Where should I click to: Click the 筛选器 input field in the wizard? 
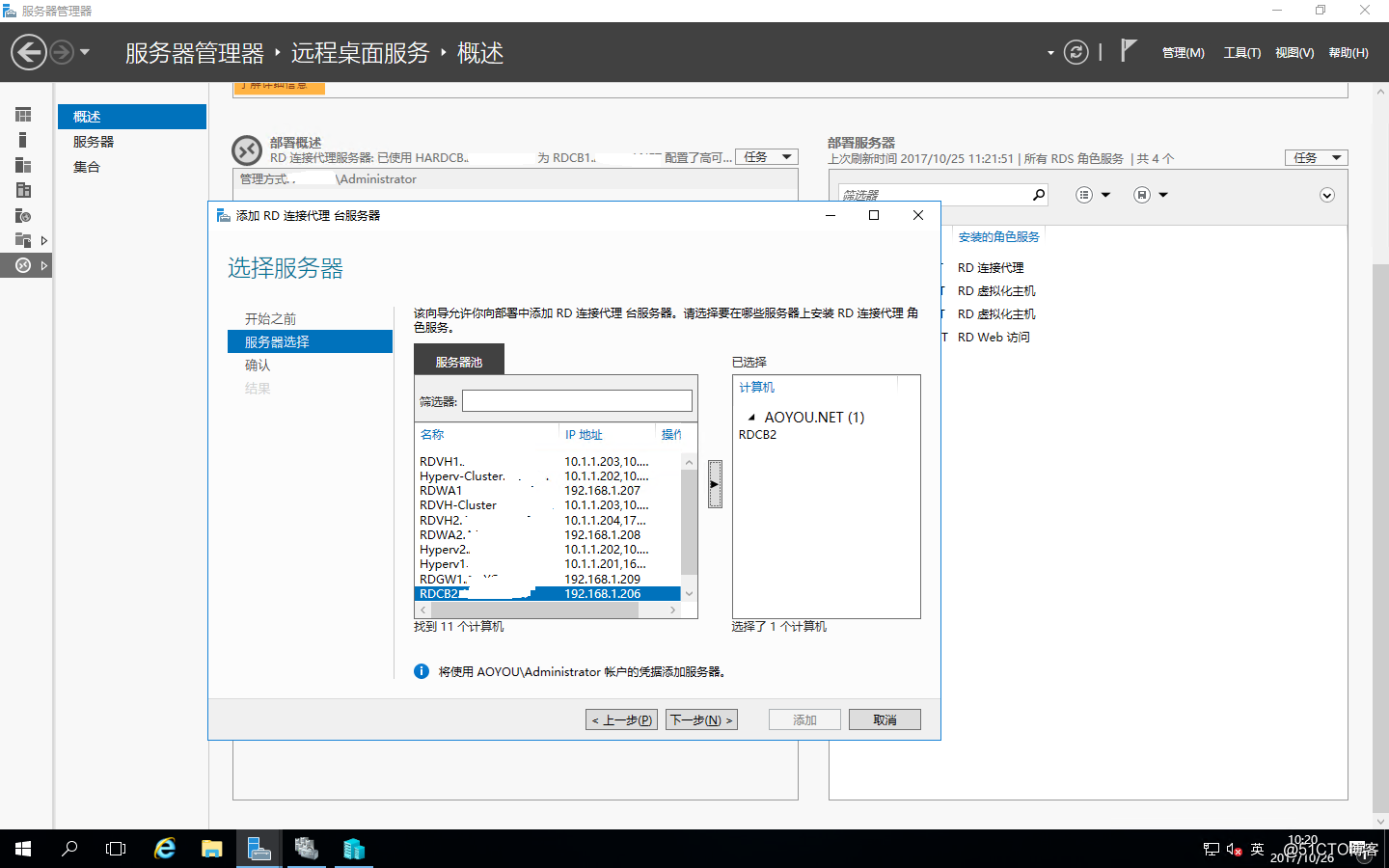tap(577, 400)
